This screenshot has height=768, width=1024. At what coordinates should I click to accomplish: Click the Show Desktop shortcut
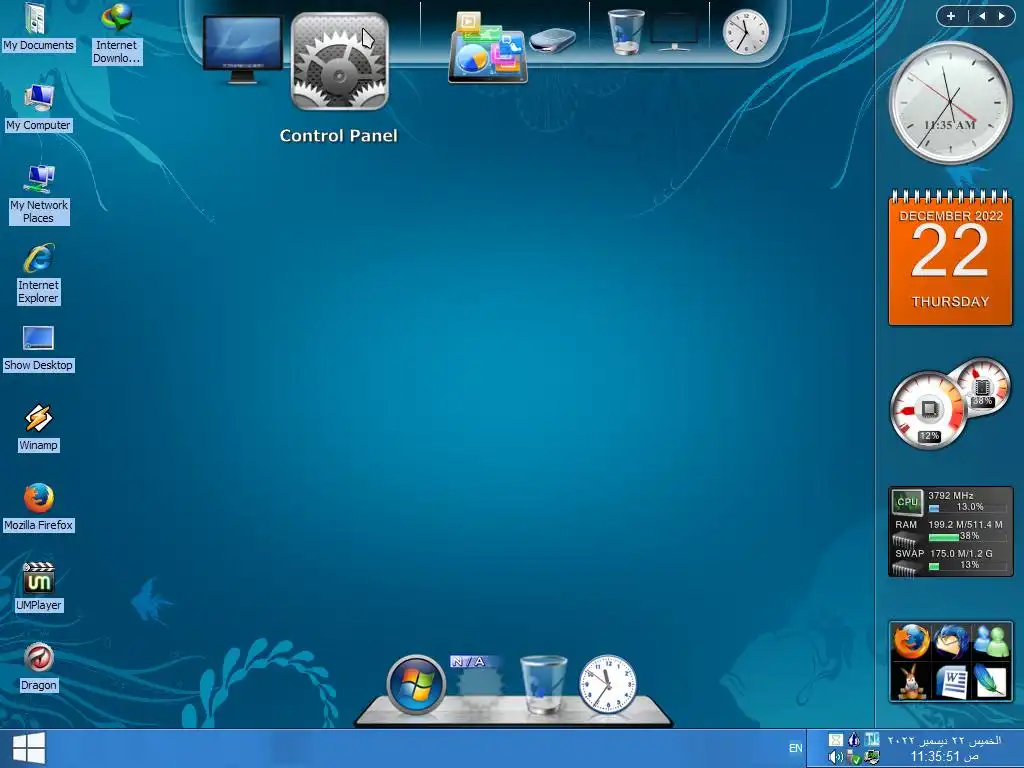(x=38, y=349)
